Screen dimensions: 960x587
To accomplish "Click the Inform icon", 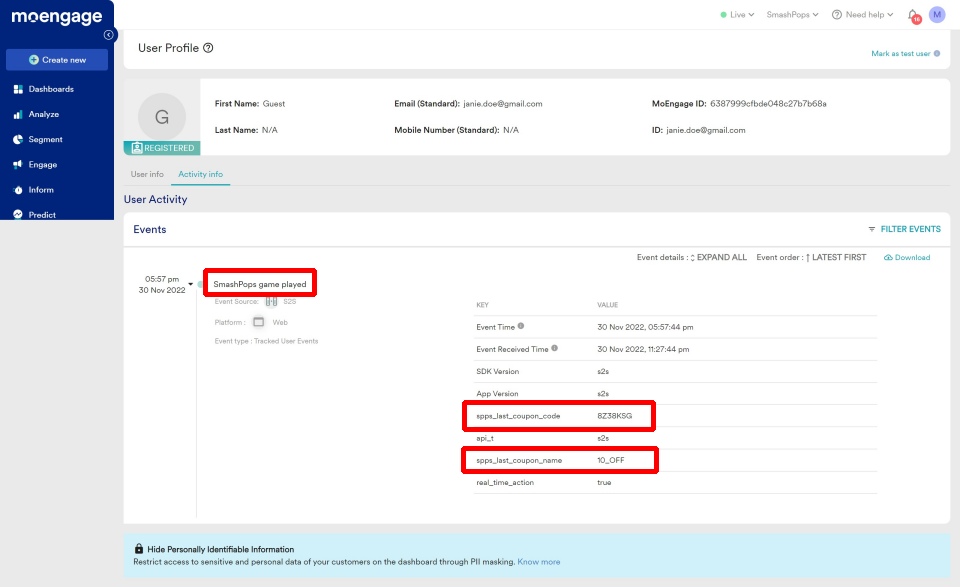I will click(x=18, y=190).
